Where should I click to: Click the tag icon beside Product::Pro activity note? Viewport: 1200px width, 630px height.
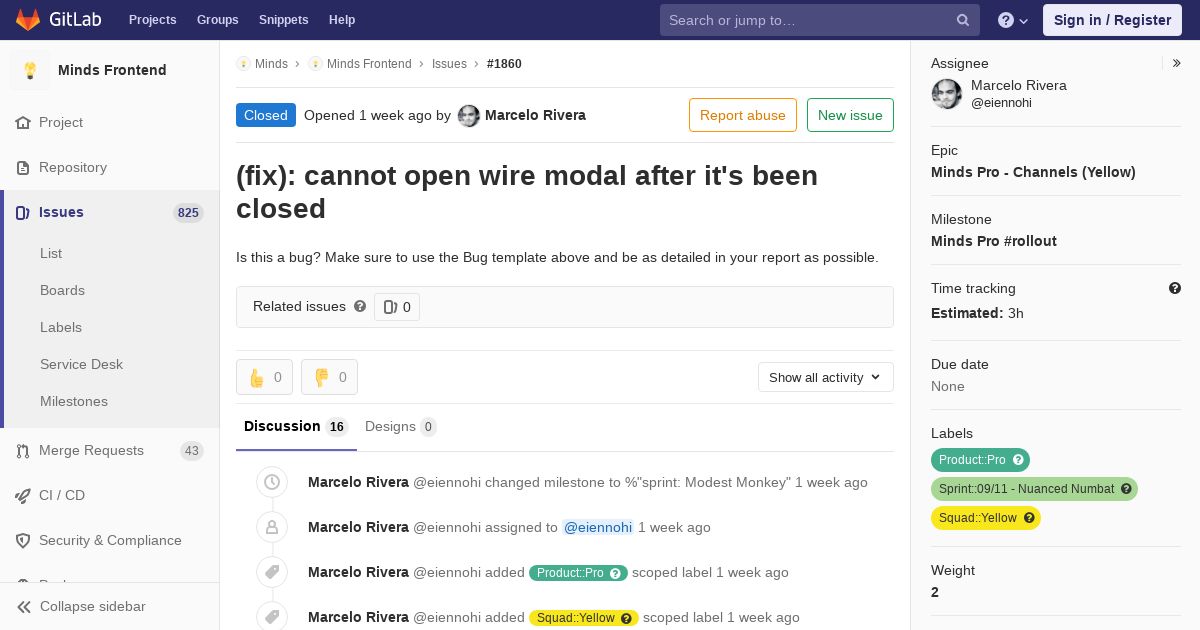coord(271,572)
